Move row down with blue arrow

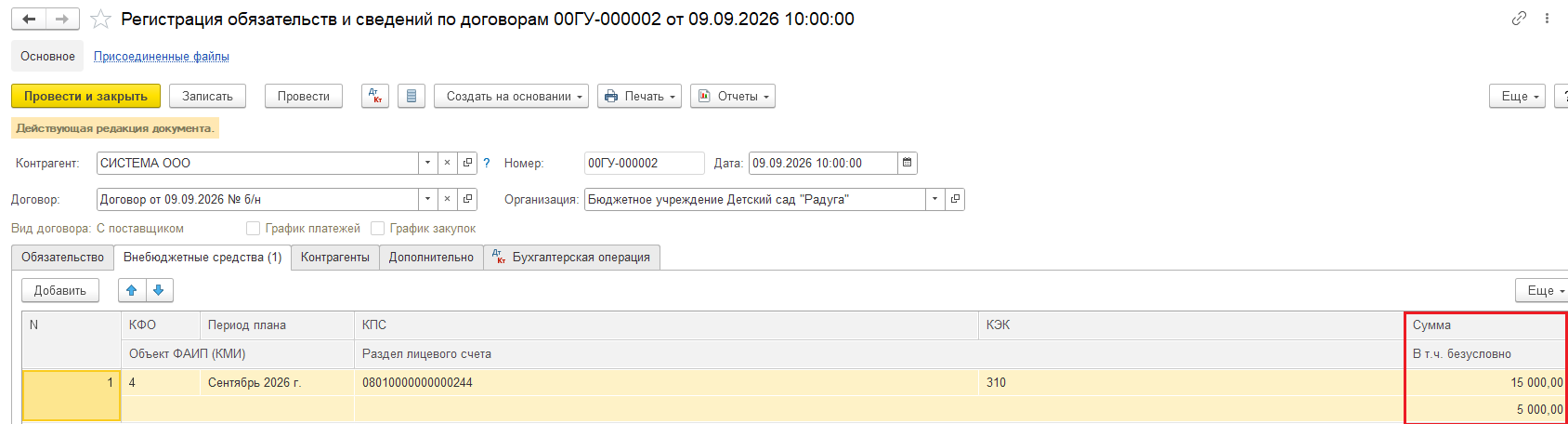click(x=159, y=290)
